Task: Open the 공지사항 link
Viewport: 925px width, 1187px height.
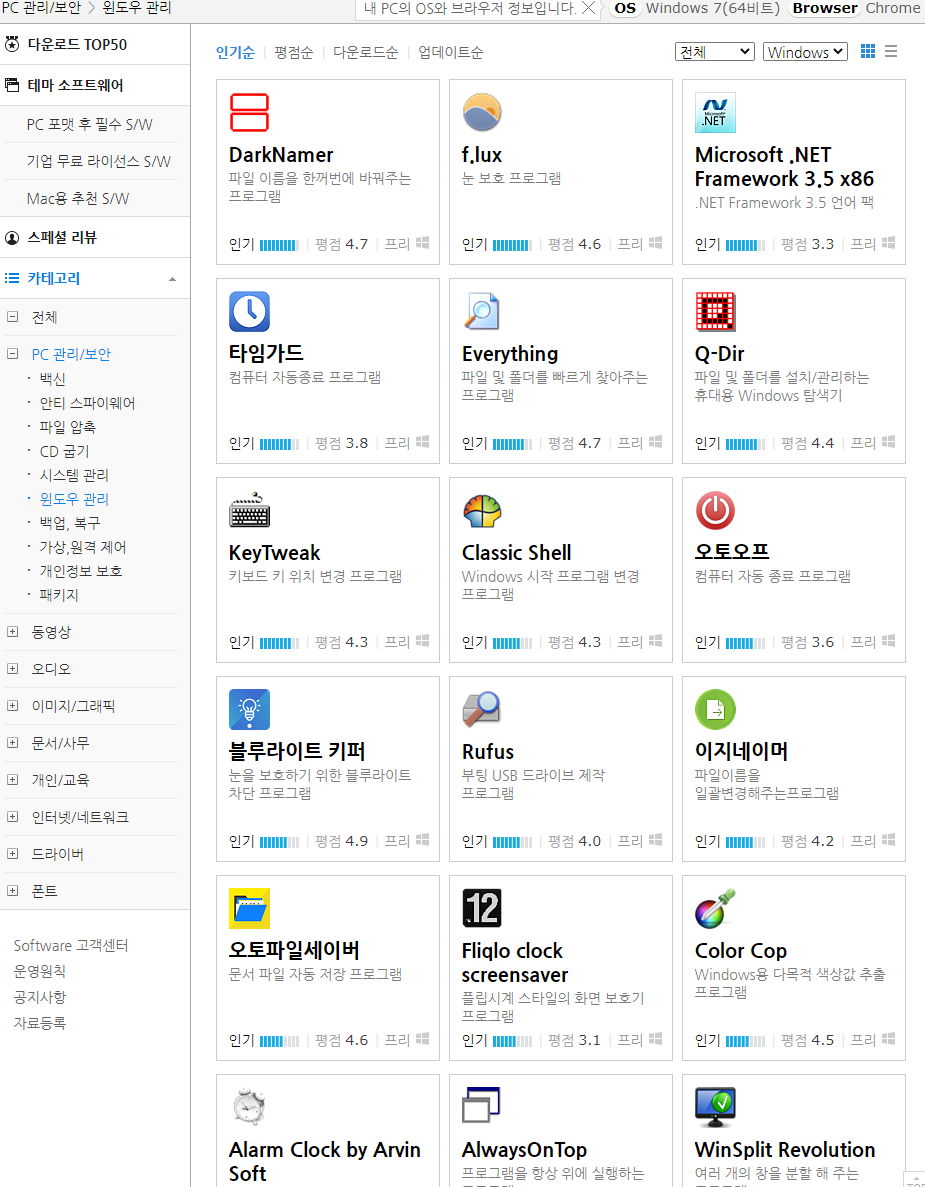Action: pyautogui.click(x=39, y=997)
